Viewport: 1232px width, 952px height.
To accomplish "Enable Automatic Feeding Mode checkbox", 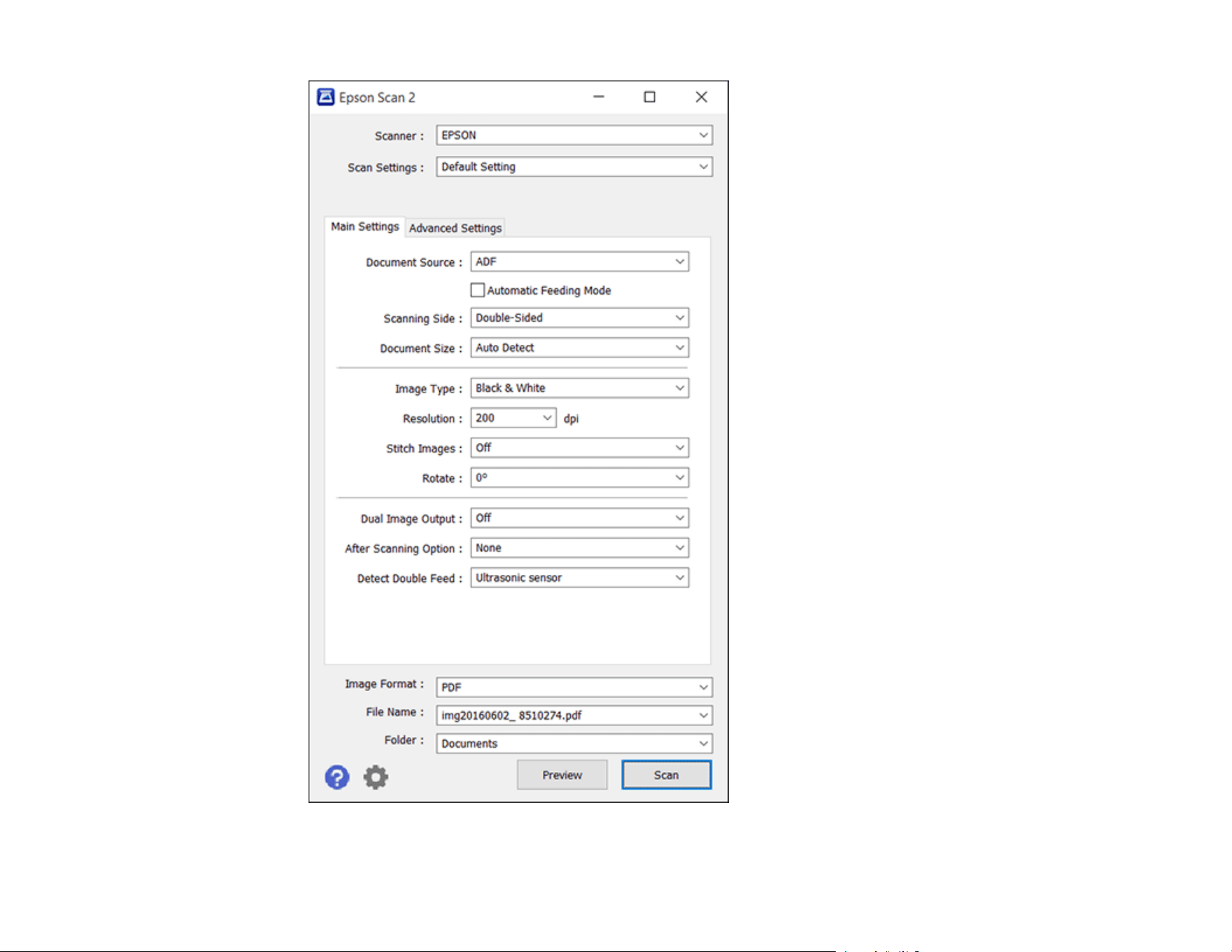I will click(478, 290).
